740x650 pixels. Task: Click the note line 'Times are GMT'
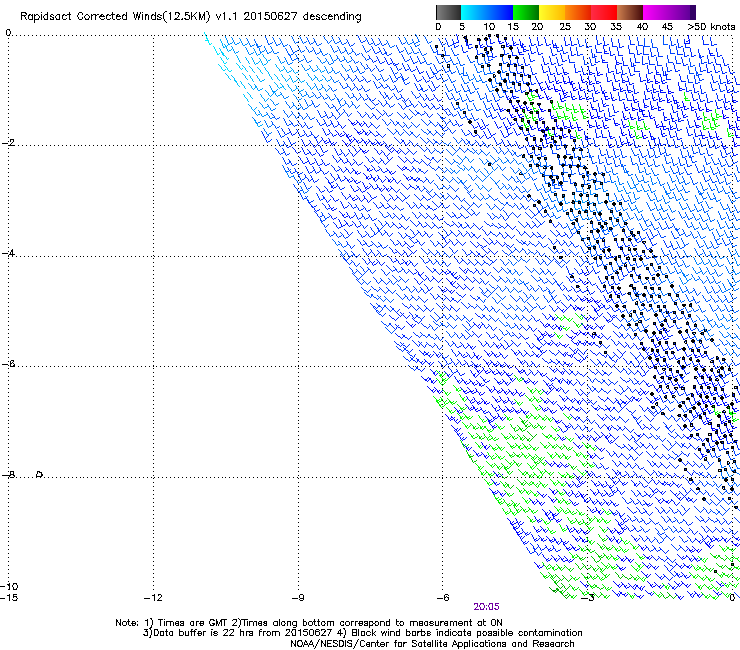click(x=193, y=623)
